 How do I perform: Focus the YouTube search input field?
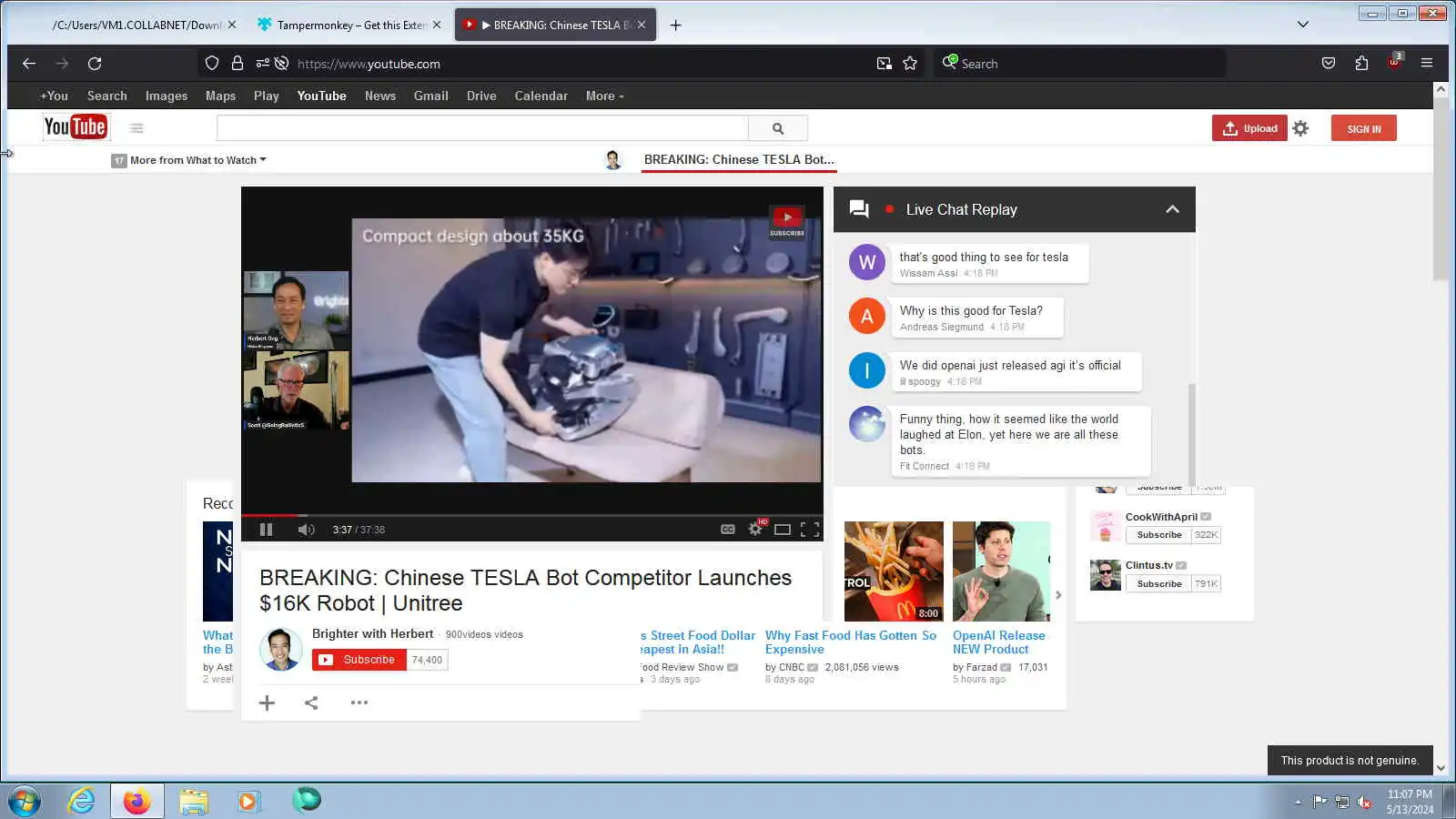(482, 128)
